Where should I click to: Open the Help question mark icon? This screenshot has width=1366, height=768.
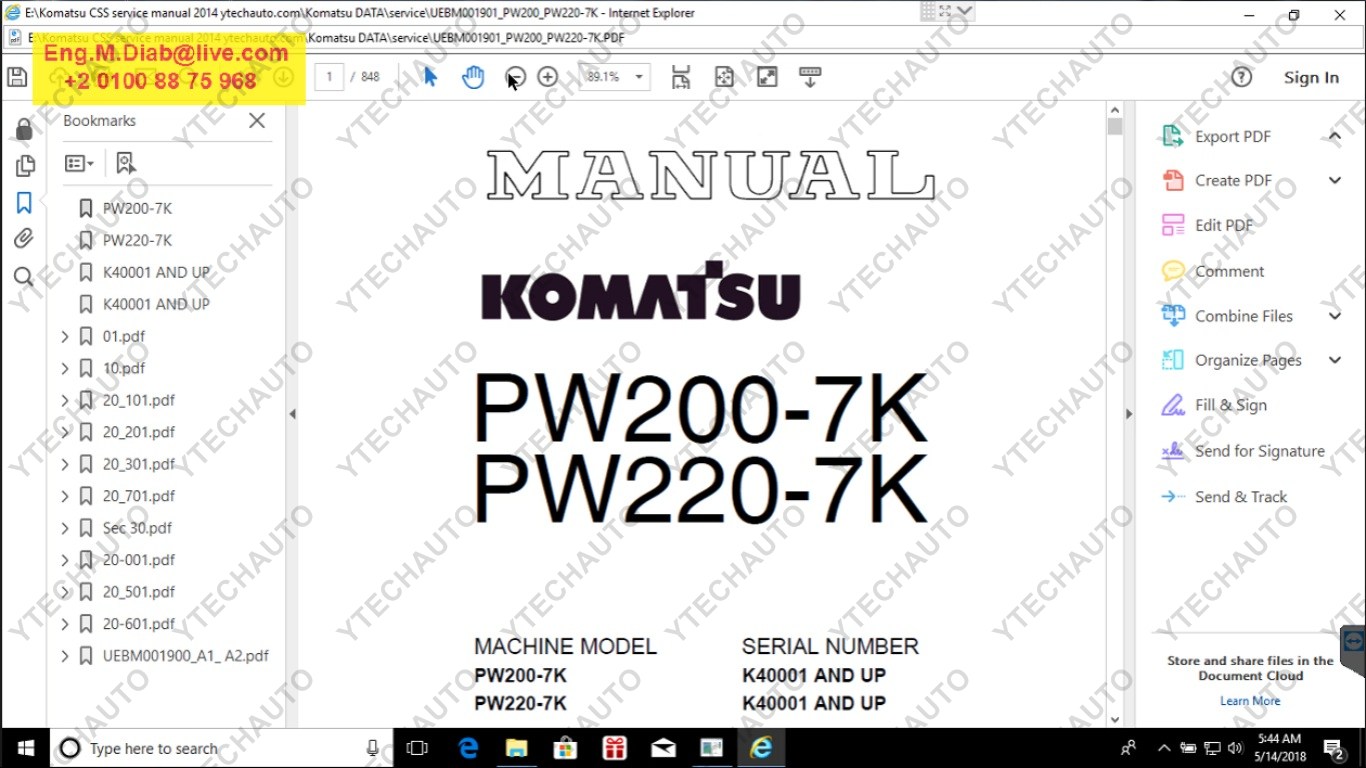(1241, 77)
